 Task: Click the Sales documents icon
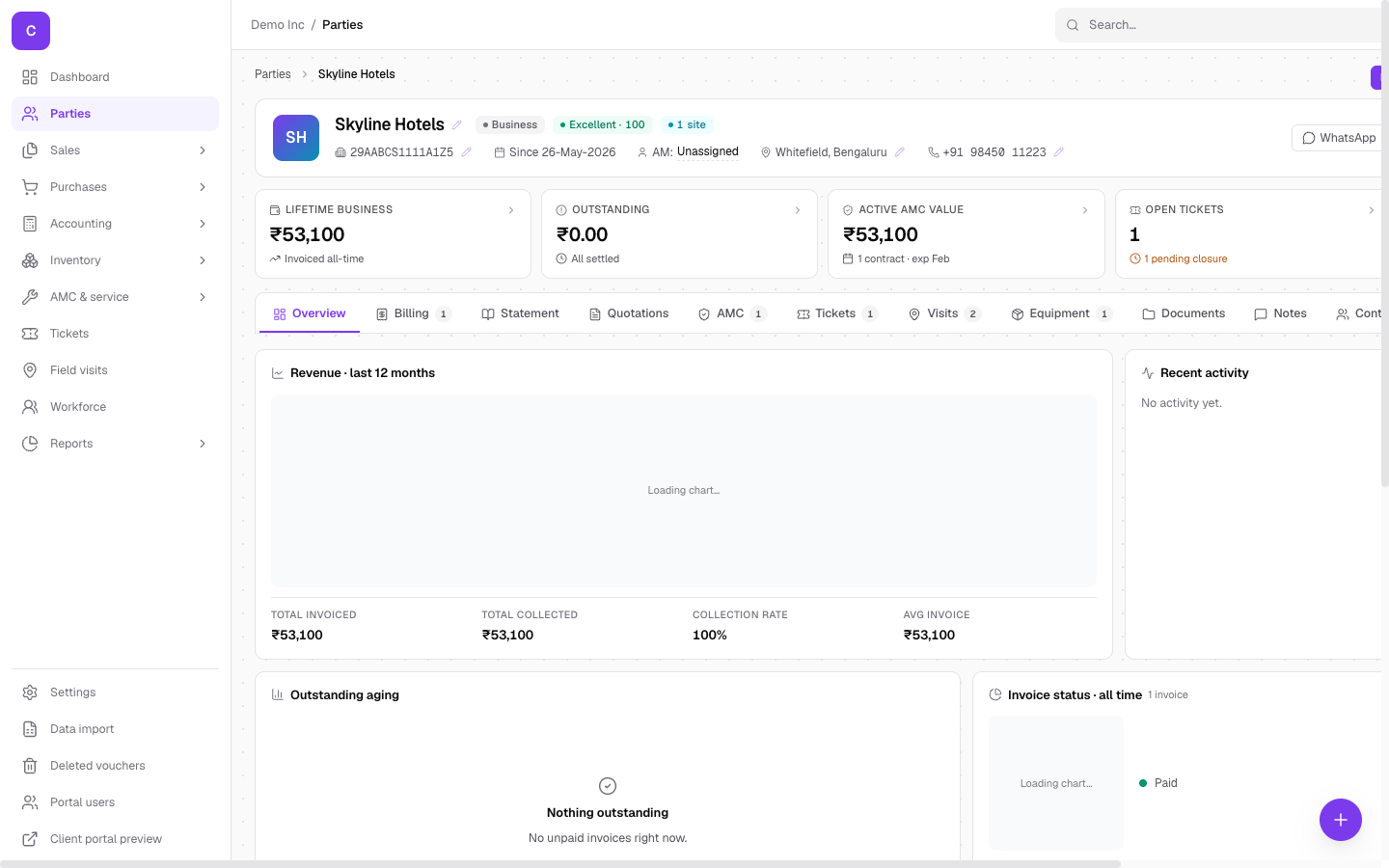[30, 150]
